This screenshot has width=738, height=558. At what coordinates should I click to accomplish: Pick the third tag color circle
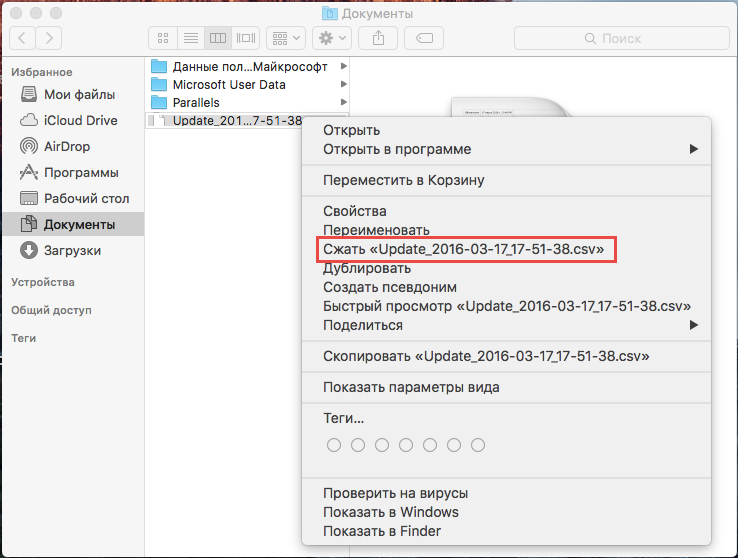pos(382,445)
